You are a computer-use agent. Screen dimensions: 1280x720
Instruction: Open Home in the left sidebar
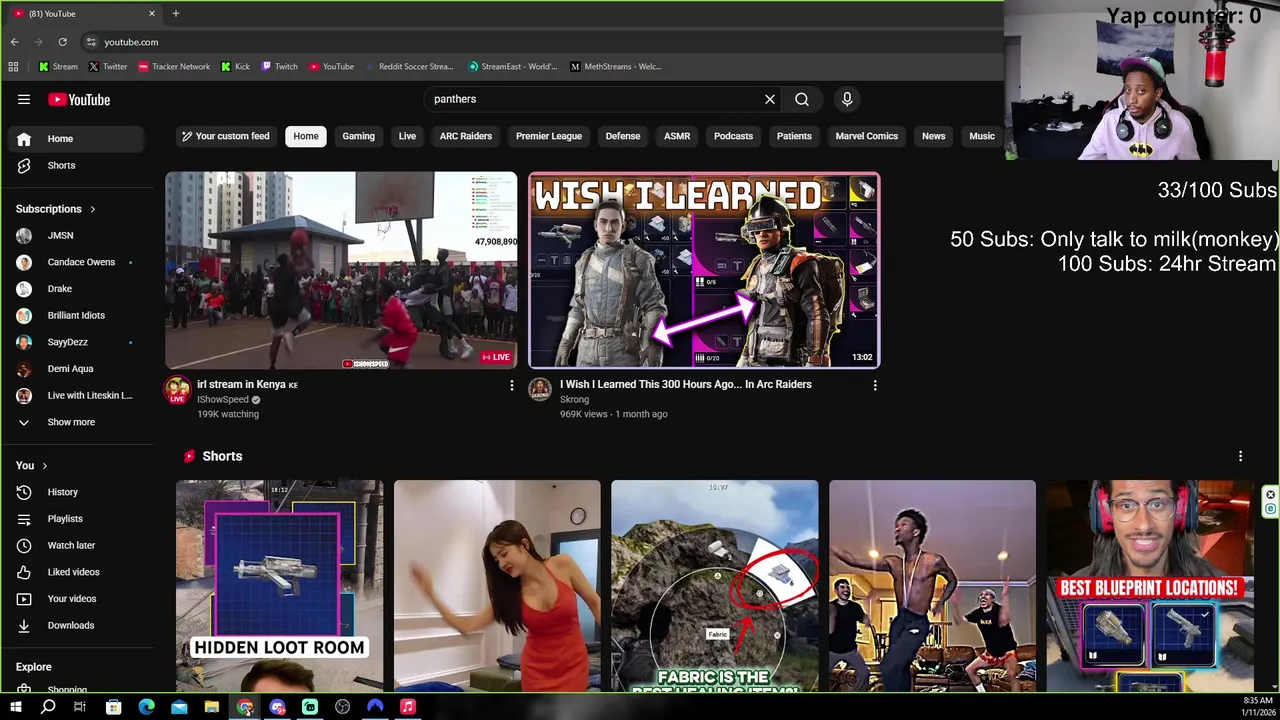pyautogui.click(x=76, y=139)
